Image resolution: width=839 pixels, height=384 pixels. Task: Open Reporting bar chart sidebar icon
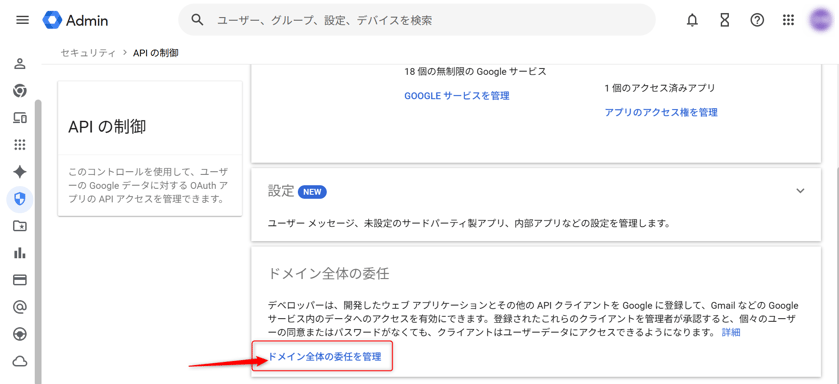(20, 253)
